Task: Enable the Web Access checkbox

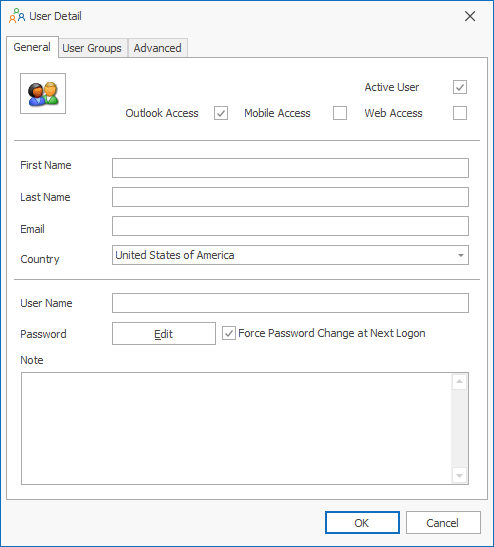Action: coord(460,113)
